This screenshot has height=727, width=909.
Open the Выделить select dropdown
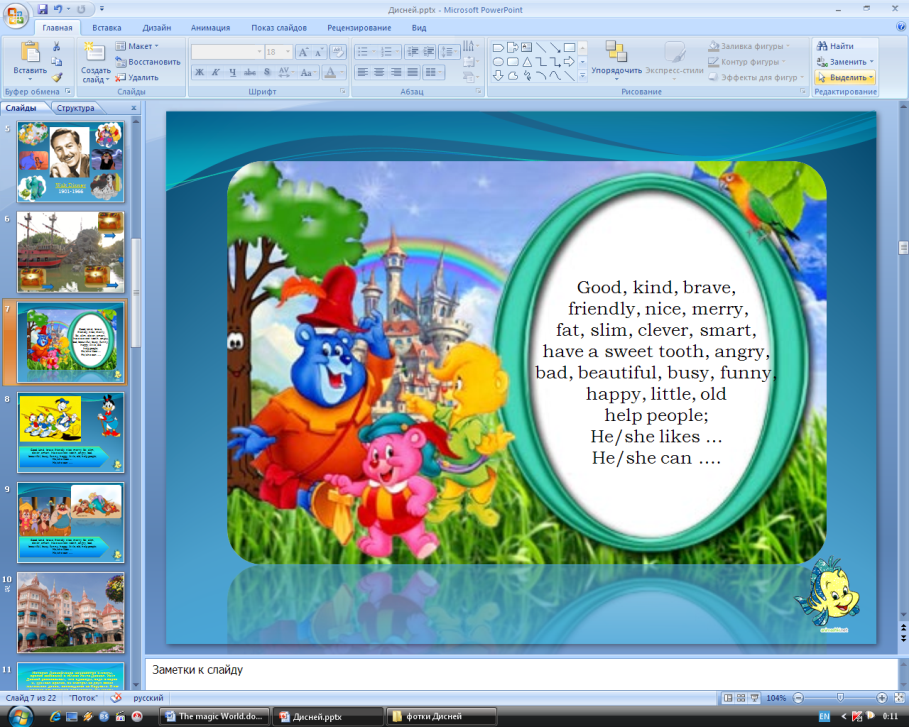click(845, 77)
